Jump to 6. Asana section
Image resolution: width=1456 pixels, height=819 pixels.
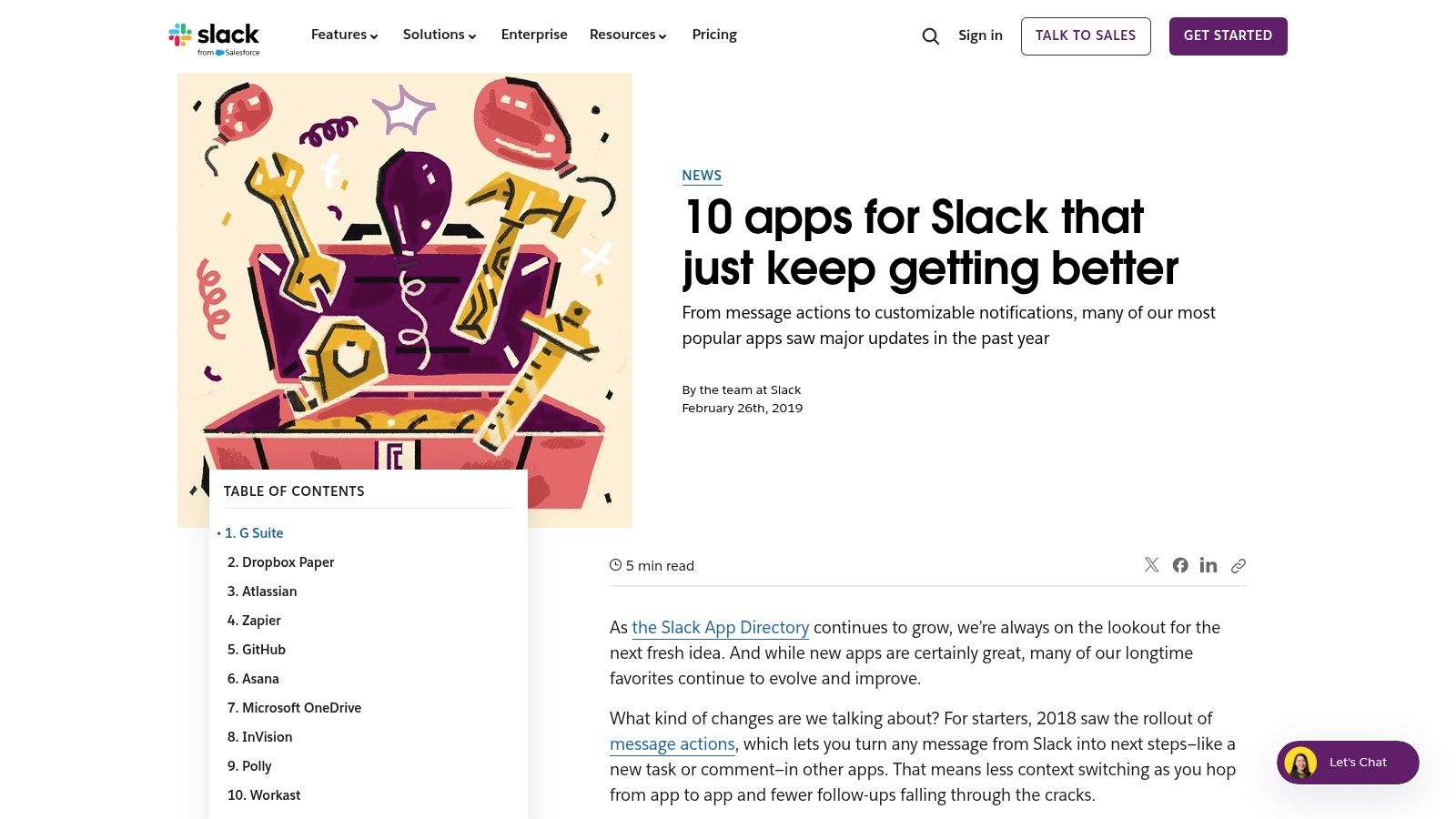(253, 679)
